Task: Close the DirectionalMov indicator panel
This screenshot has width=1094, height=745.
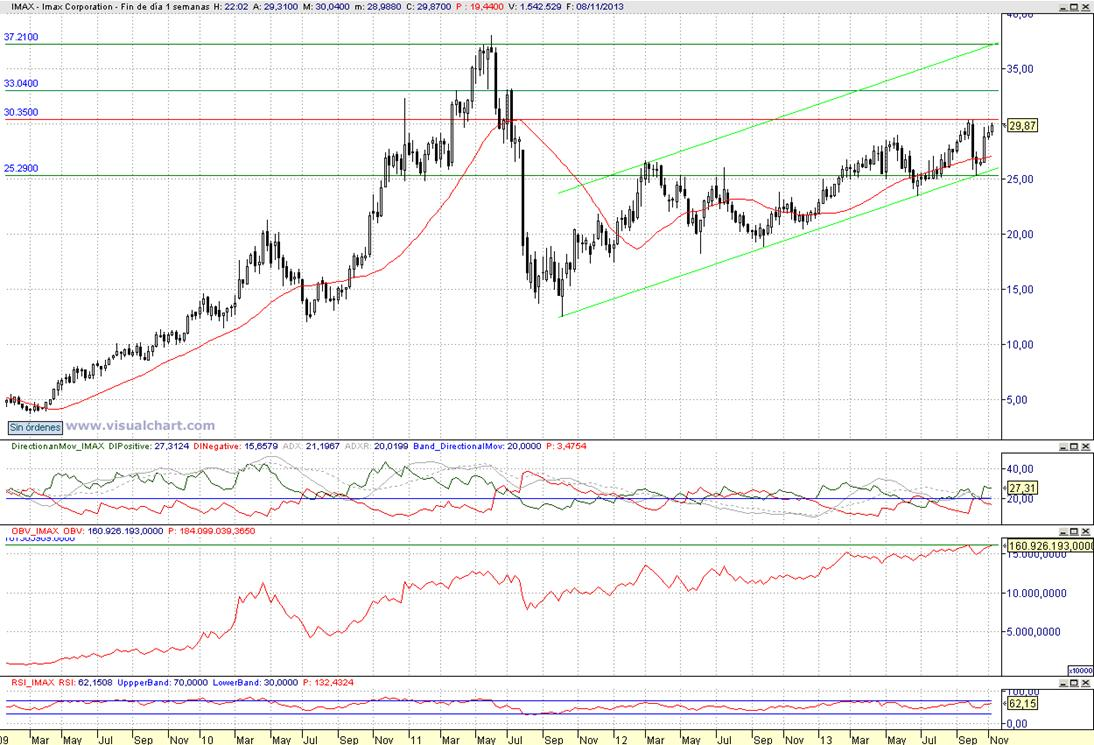Action: click(1085, 446)
